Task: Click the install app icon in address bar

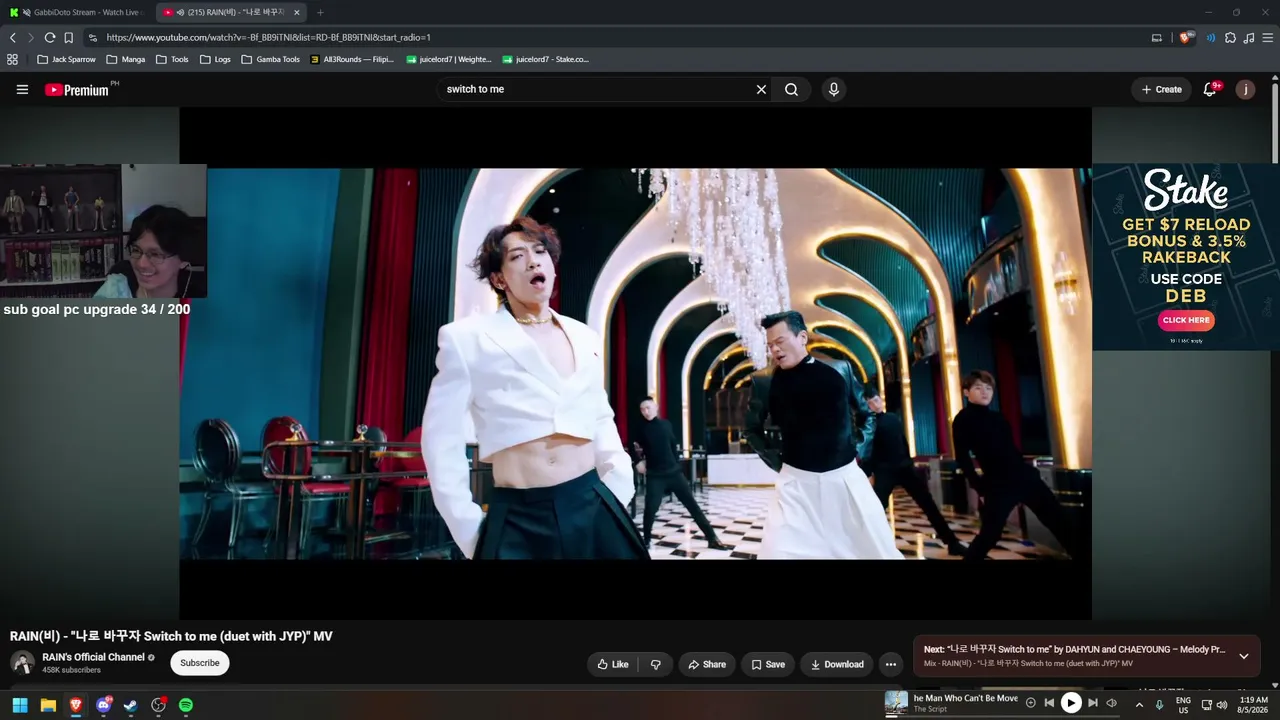Action: [1157, 37]
